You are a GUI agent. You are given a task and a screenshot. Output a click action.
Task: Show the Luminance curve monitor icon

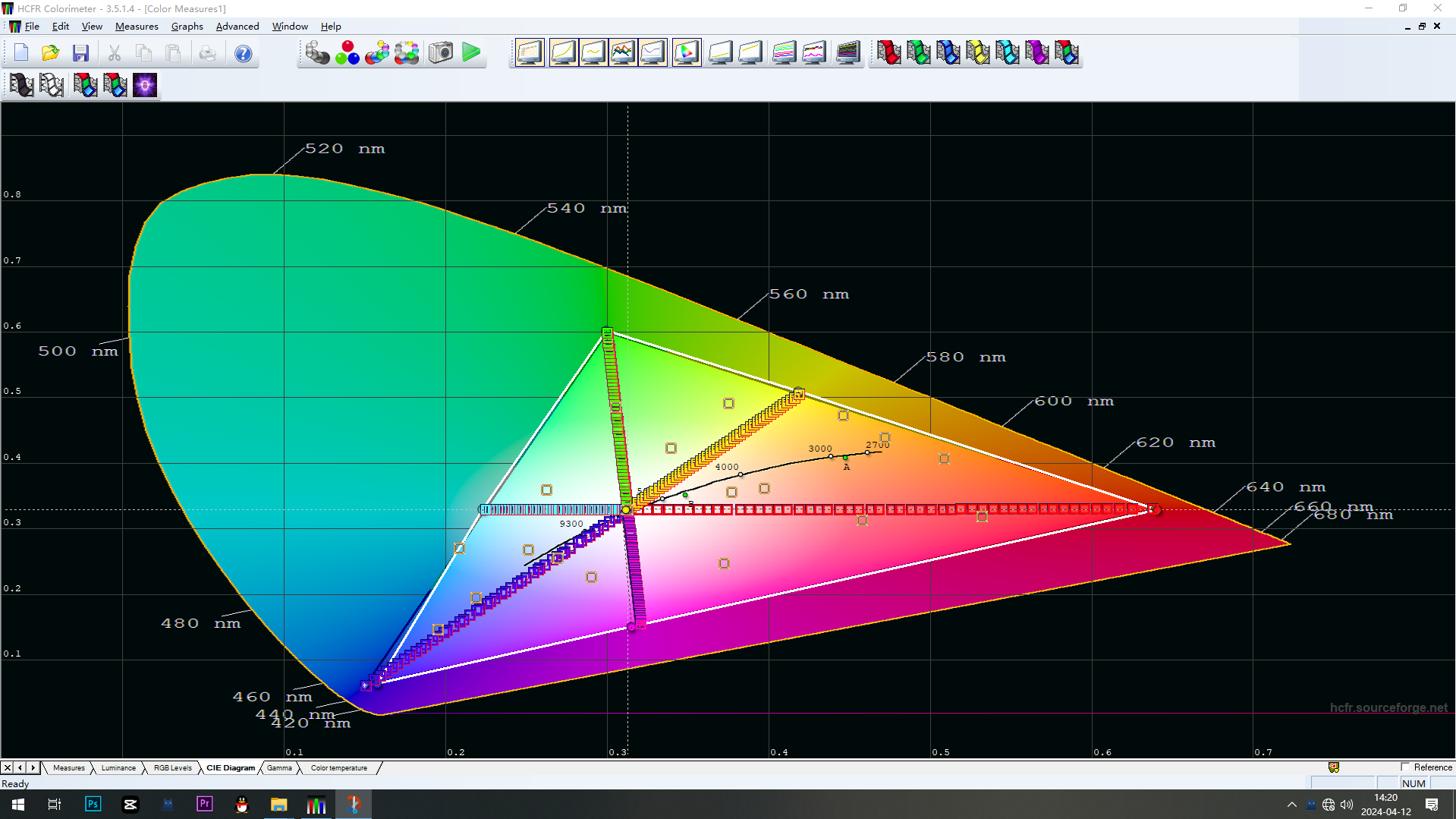(563, 53)
